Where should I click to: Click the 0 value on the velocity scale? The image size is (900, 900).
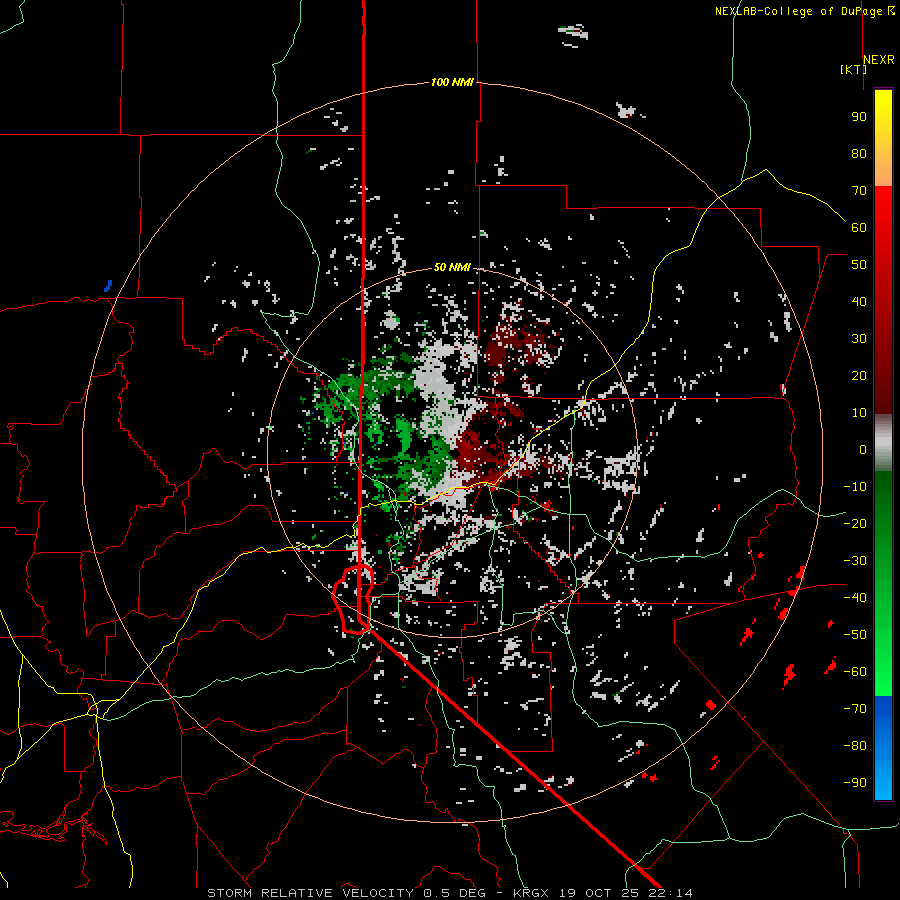point(863,449)
